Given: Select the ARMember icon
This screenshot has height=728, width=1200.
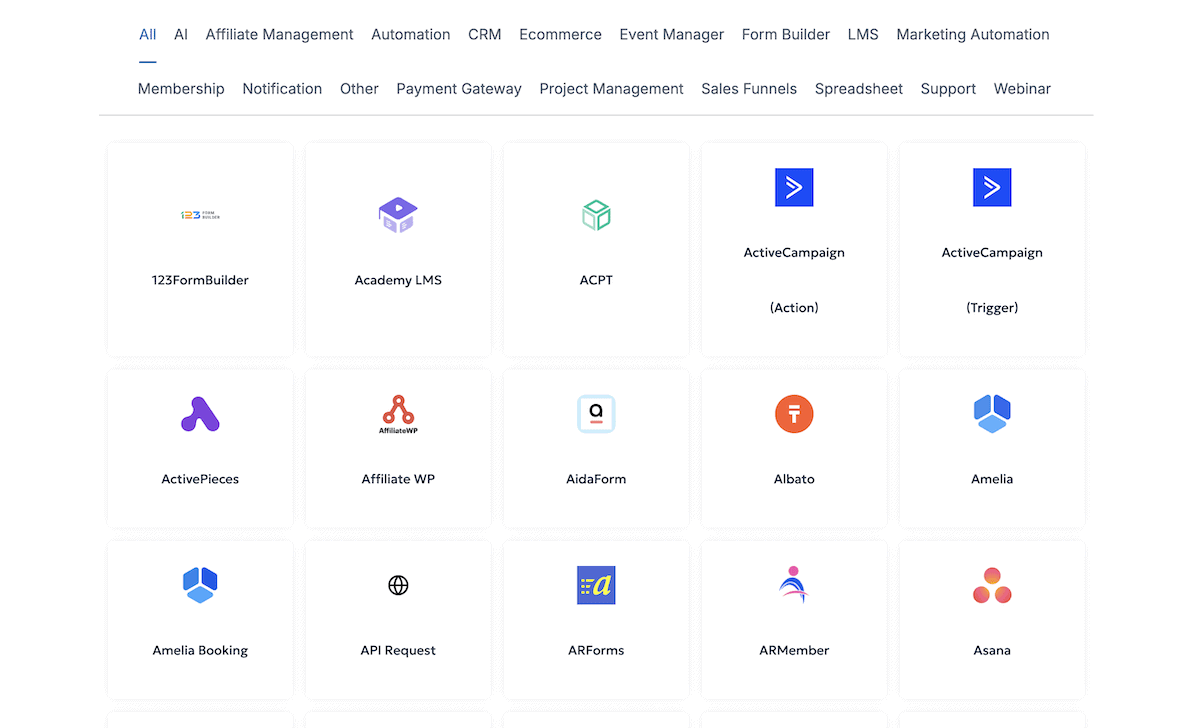Looking at the screenshot, I should point(794,585).
